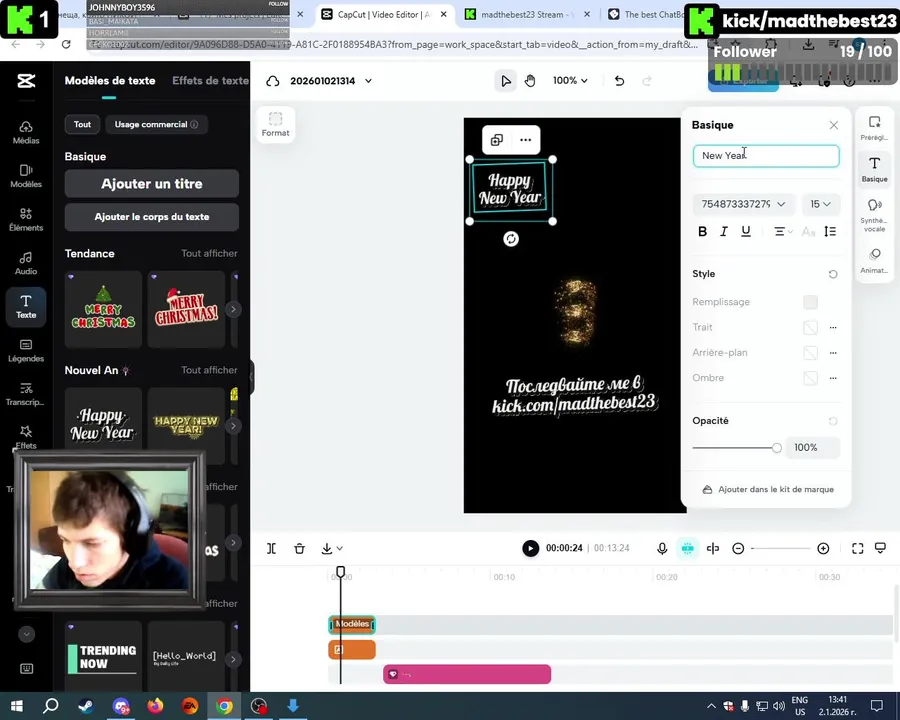Select the pink clip on the timeline

(467, 674)
